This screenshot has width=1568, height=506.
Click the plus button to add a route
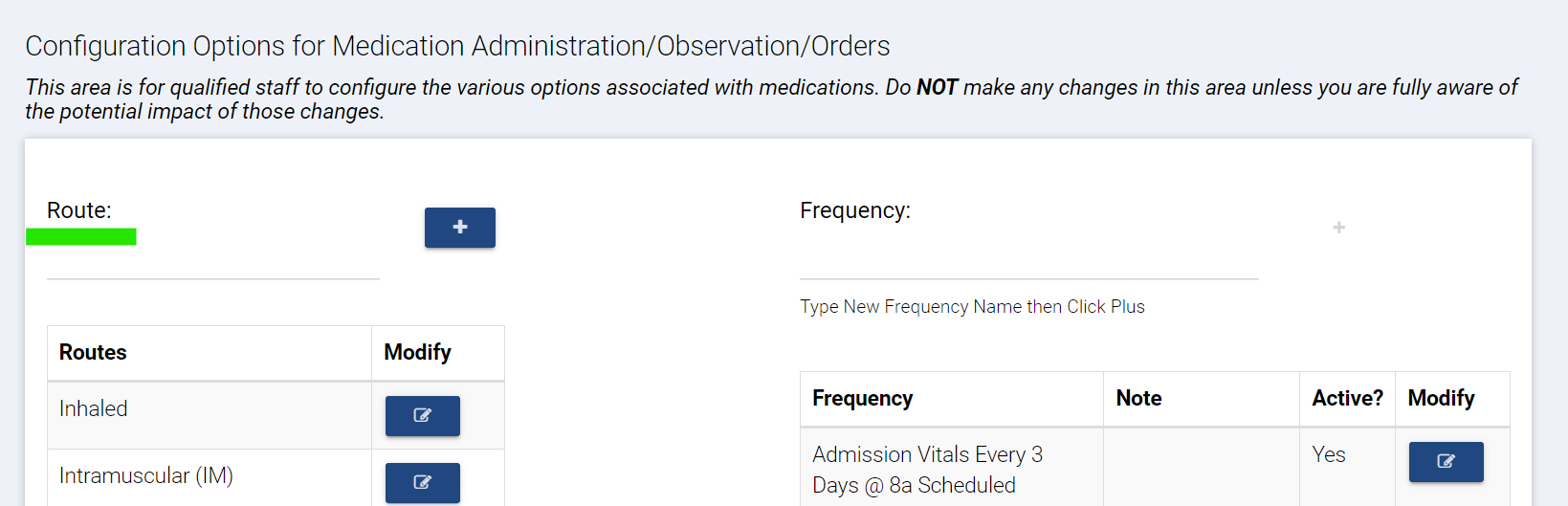459,228
